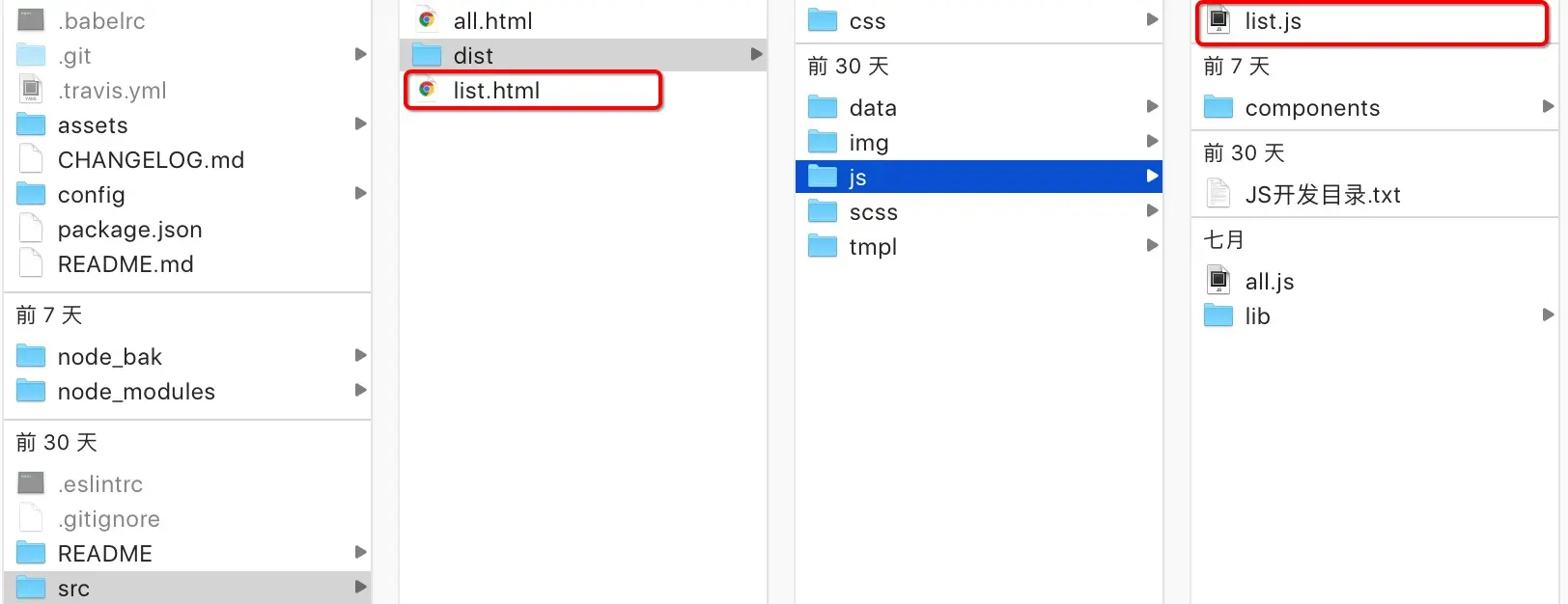Select the list.js script file icon
Screen dimensions: 1568x604
1218,20
